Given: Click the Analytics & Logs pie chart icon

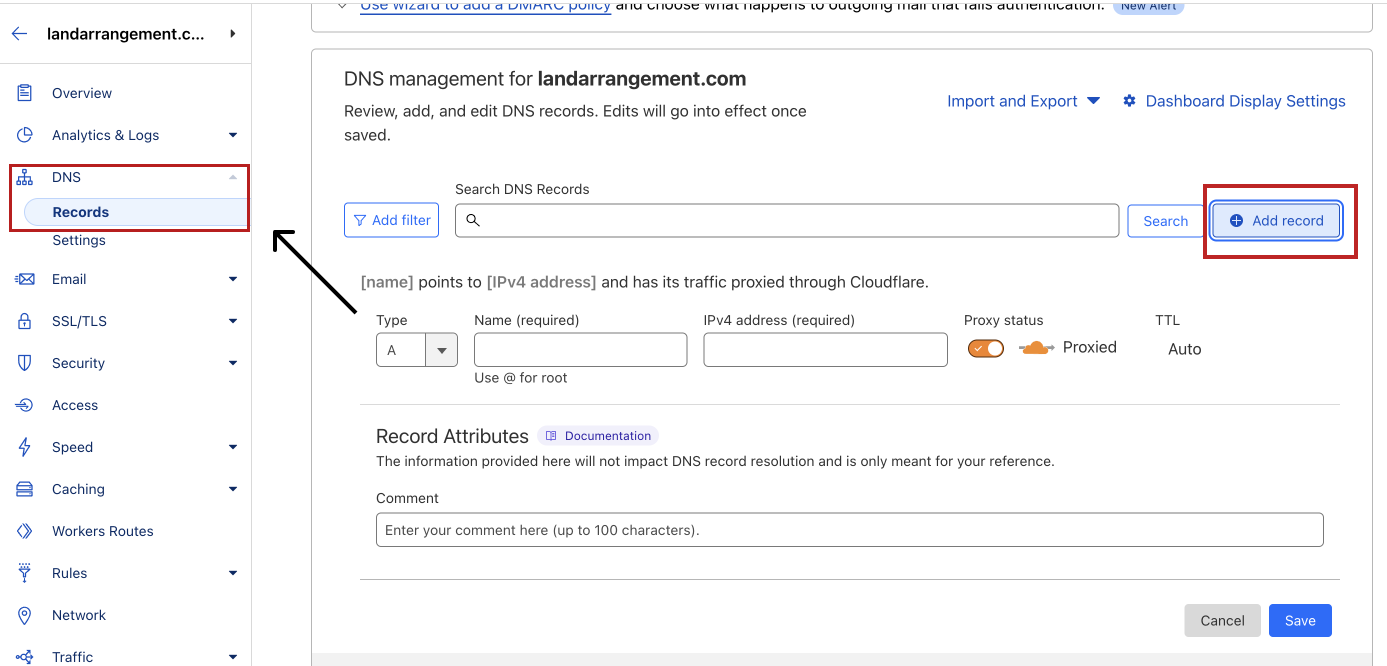Looking at the screenshot, I should 25,135.
